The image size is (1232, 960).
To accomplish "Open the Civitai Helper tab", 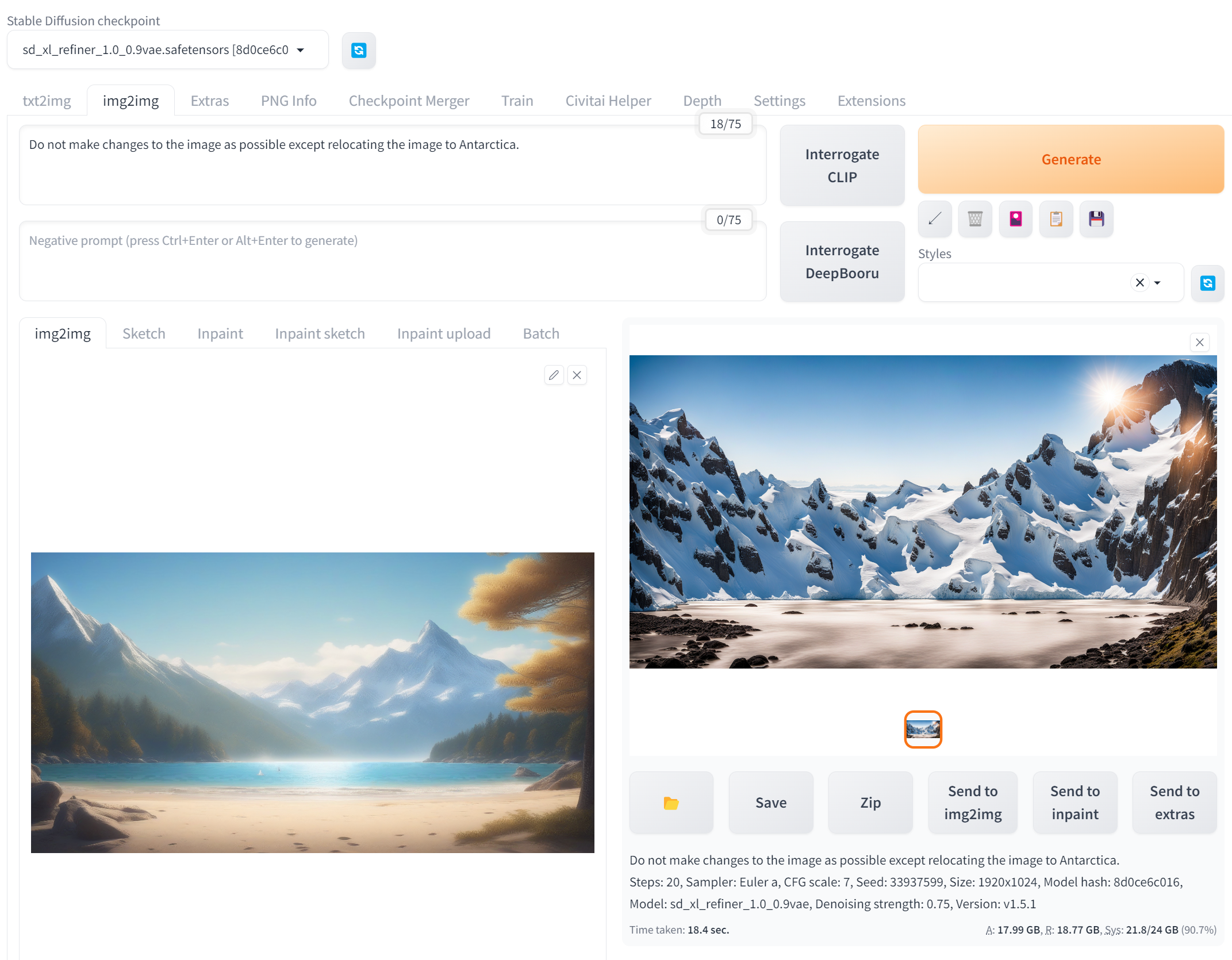I will (608, 101).
